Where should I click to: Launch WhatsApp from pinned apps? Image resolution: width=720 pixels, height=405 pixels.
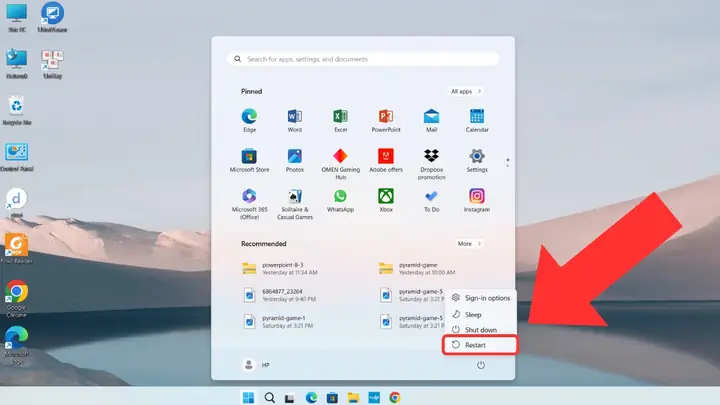click(340, 201)
